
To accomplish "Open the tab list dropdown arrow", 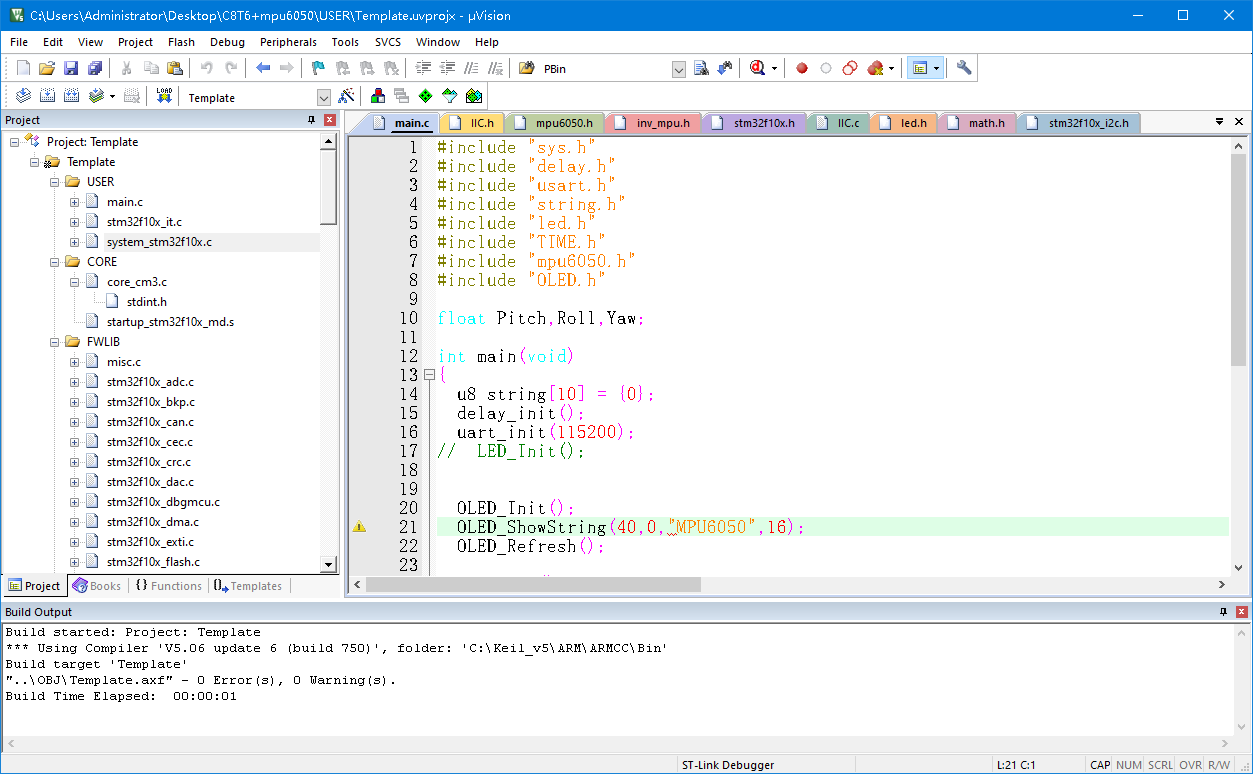I will coord(1220,121).
